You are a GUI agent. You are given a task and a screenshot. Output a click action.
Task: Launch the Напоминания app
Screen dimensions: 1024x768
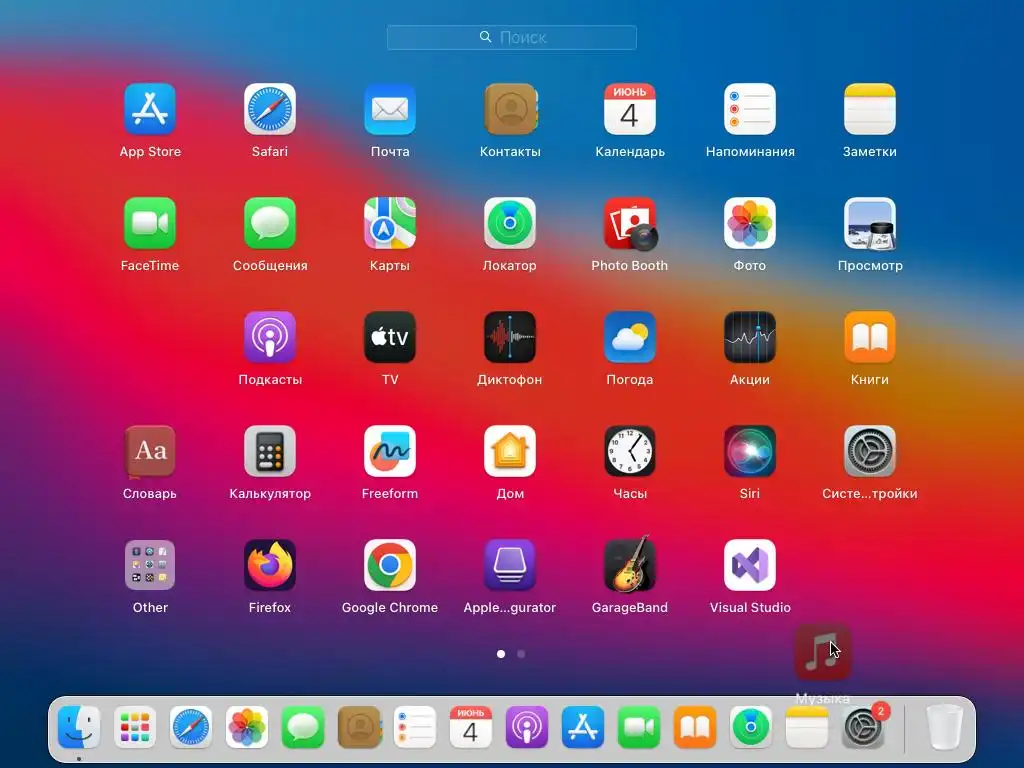[750, 109]
